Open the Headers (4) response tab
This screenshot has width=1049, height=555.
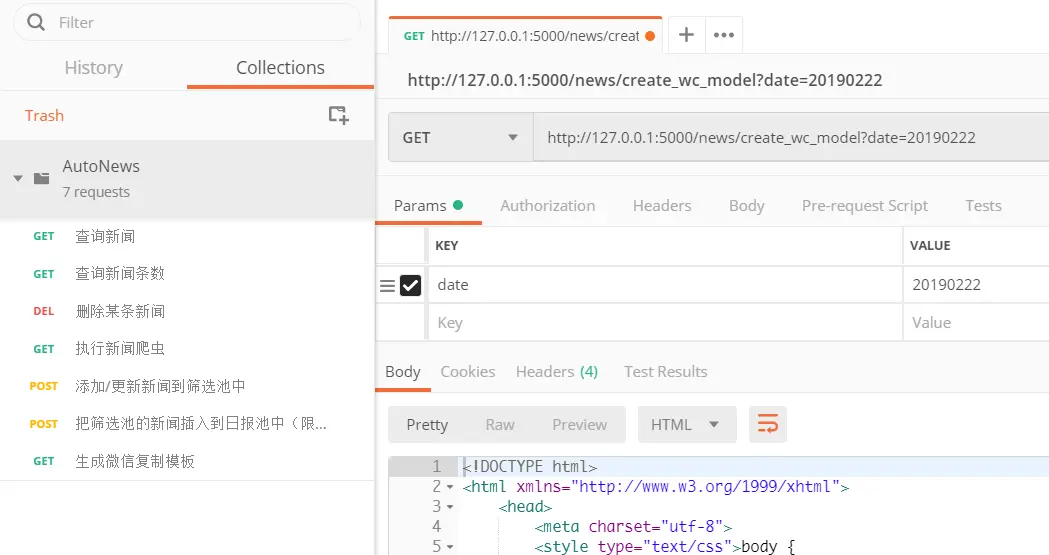[x=557, y=371]
